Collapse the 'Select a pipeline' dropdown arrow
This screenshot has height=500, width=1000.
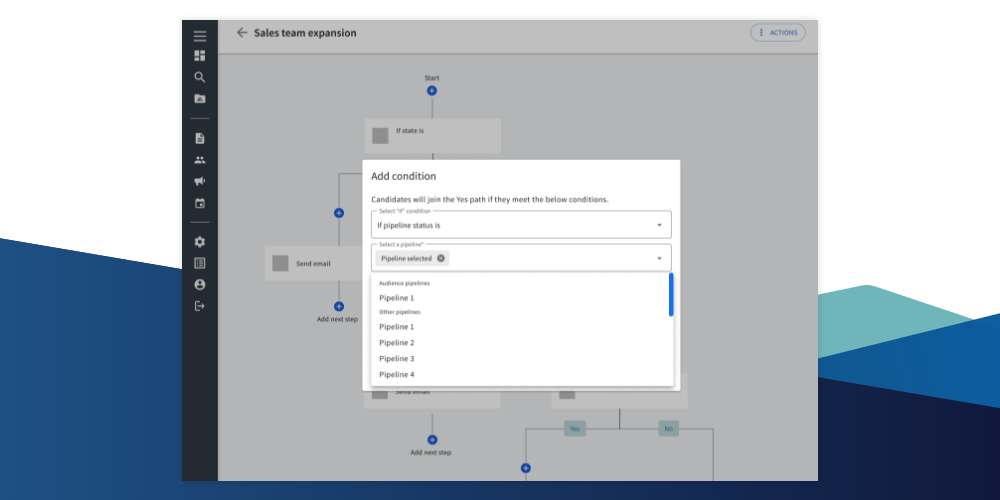click(x=659, y=258)
